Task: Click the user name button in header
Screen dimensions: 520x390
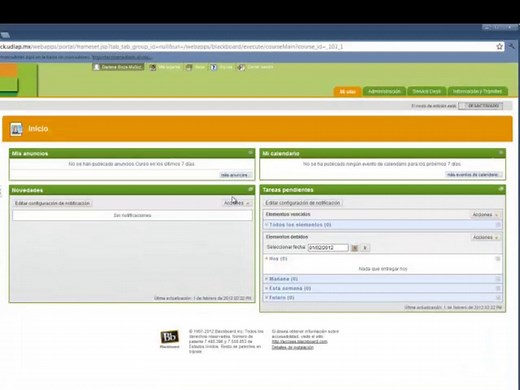Action: pyautogui.click(x=118, y=67)
